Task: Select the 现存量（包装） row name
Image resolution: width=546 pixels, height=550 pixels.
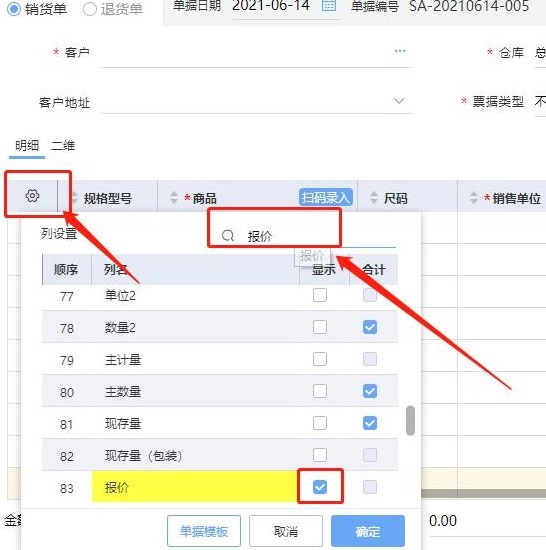Action: click(143, 456)
